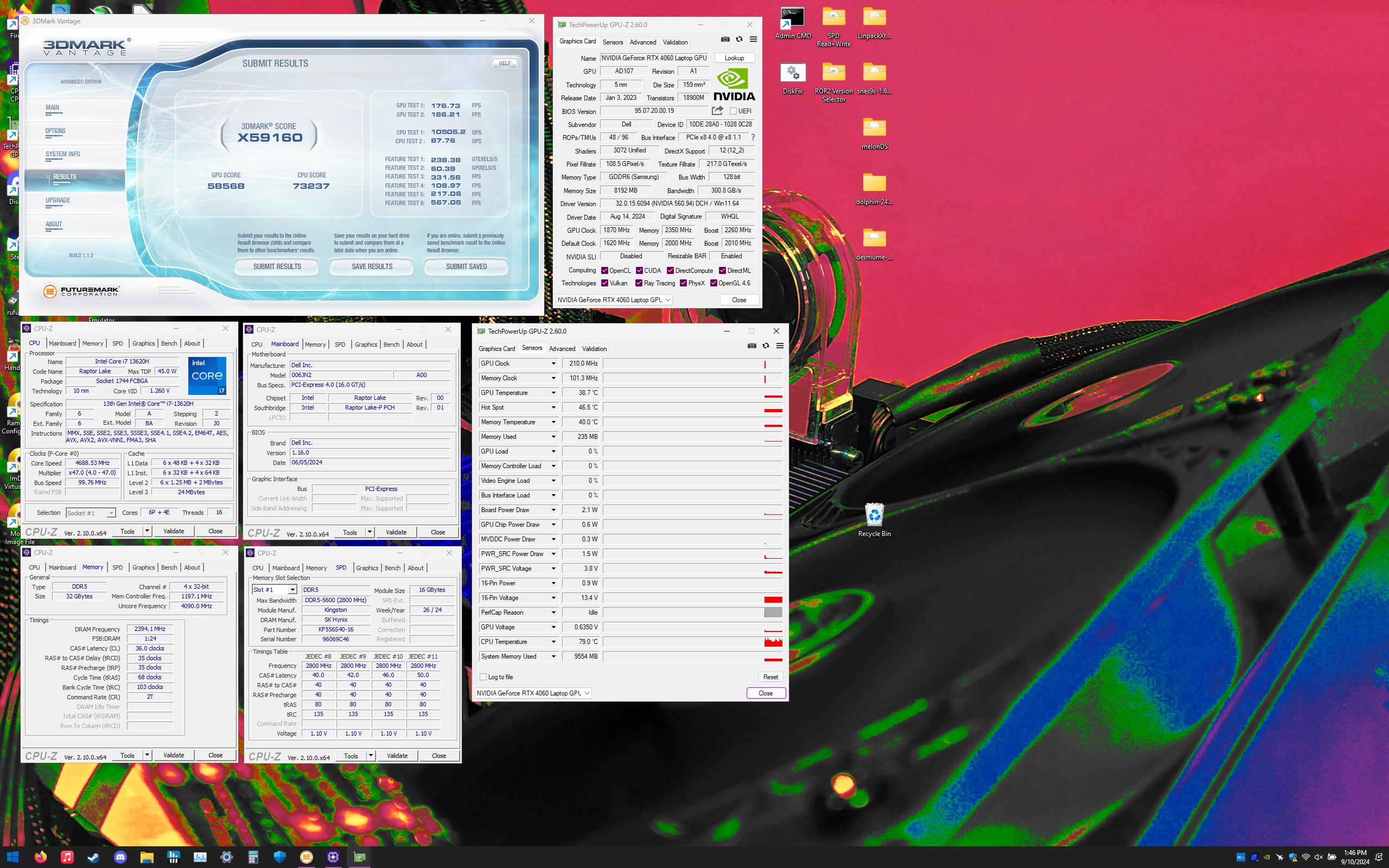Image resolution: width=1389 pixels, height=868 pixels.
Task: Open the ROR2 Version Selector desktop folder
Action: click(833, 82)
